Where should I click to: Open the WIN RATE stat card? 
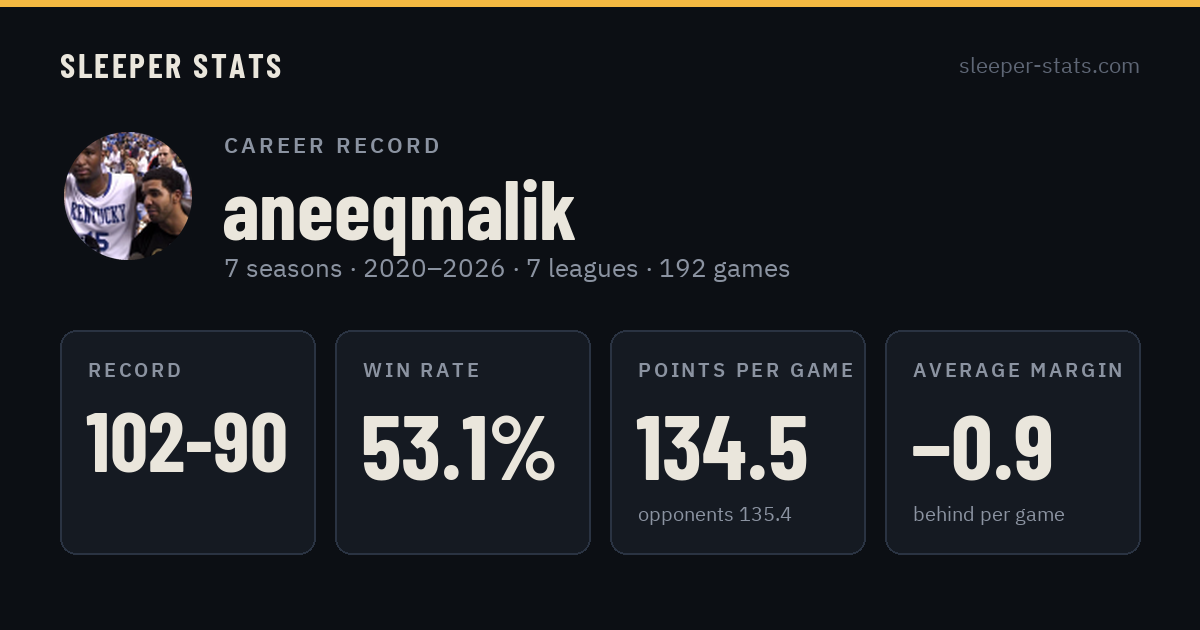(463, 442)
